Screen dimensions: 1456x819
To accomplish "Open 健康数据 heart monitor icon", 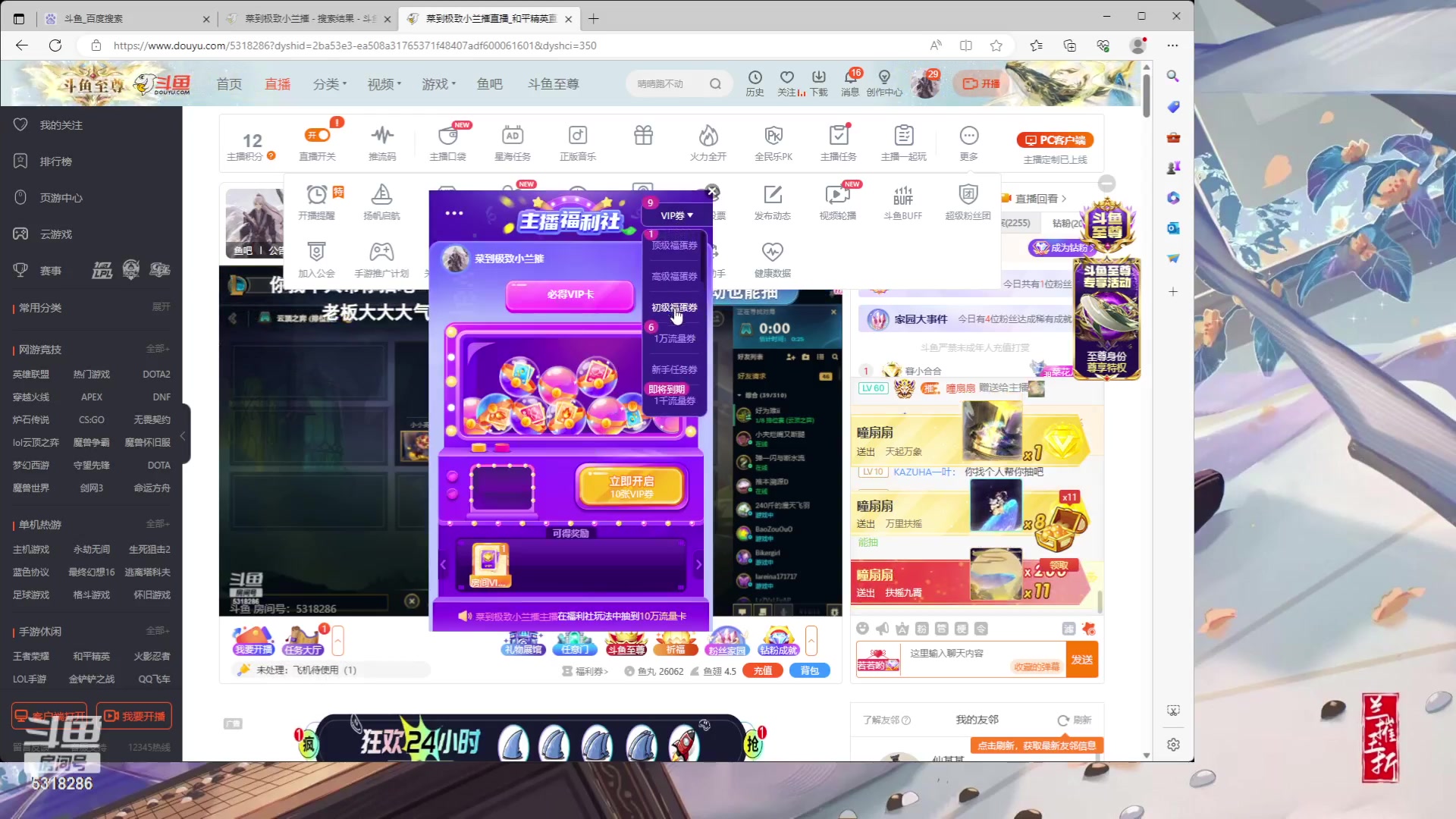I will click(x=773, y=259).
